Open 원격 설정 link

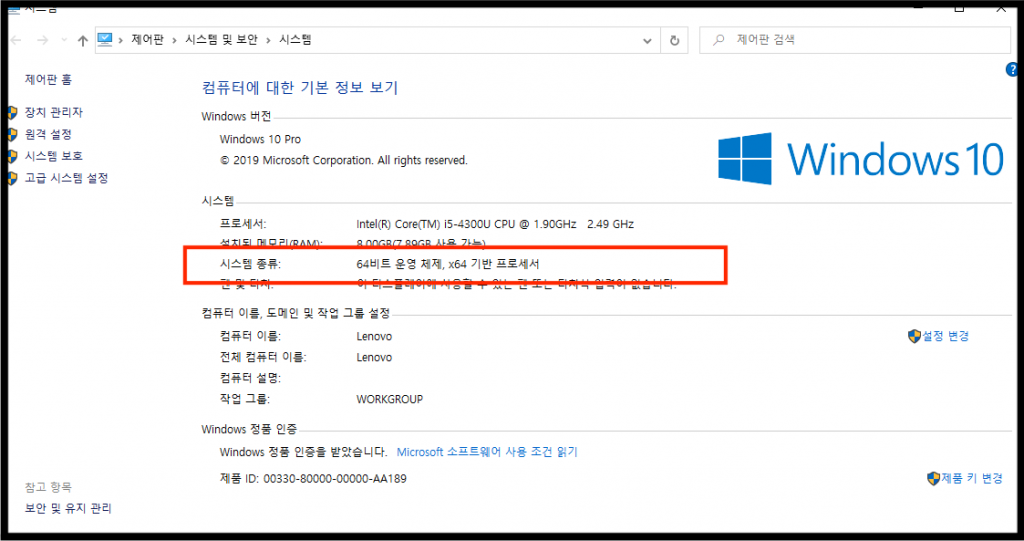coord(48,134)
